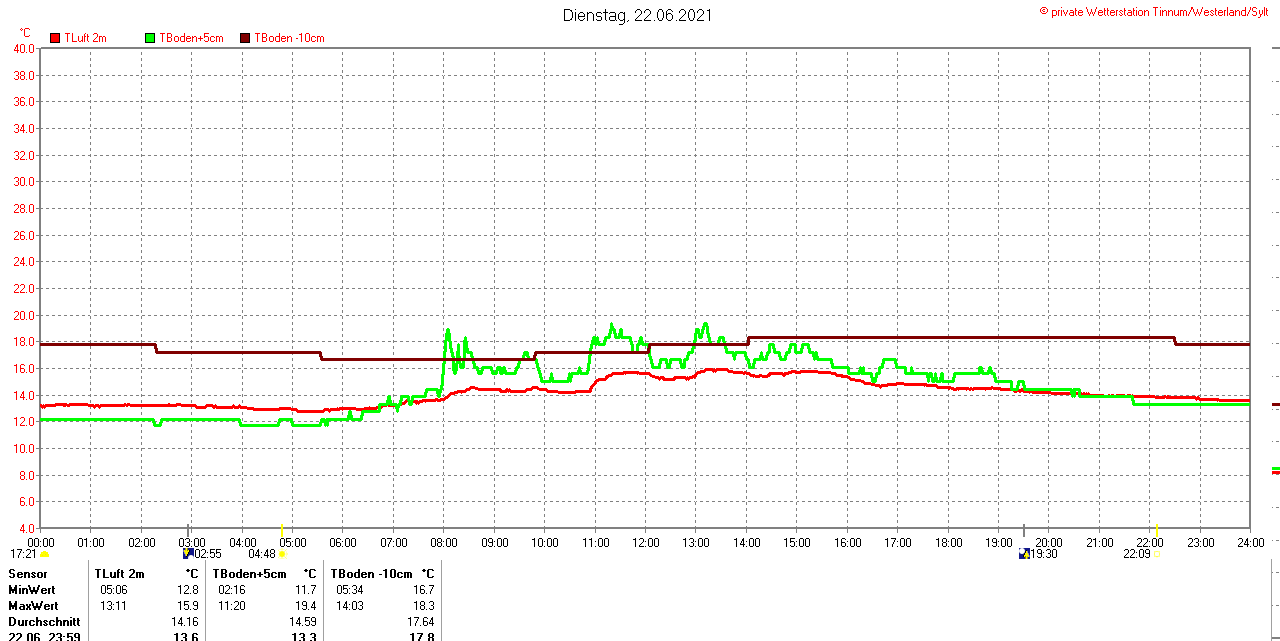Click the sunset icon beside 22:09
The height and width of the screenshot is (641, 1280).
[1157, 554]
